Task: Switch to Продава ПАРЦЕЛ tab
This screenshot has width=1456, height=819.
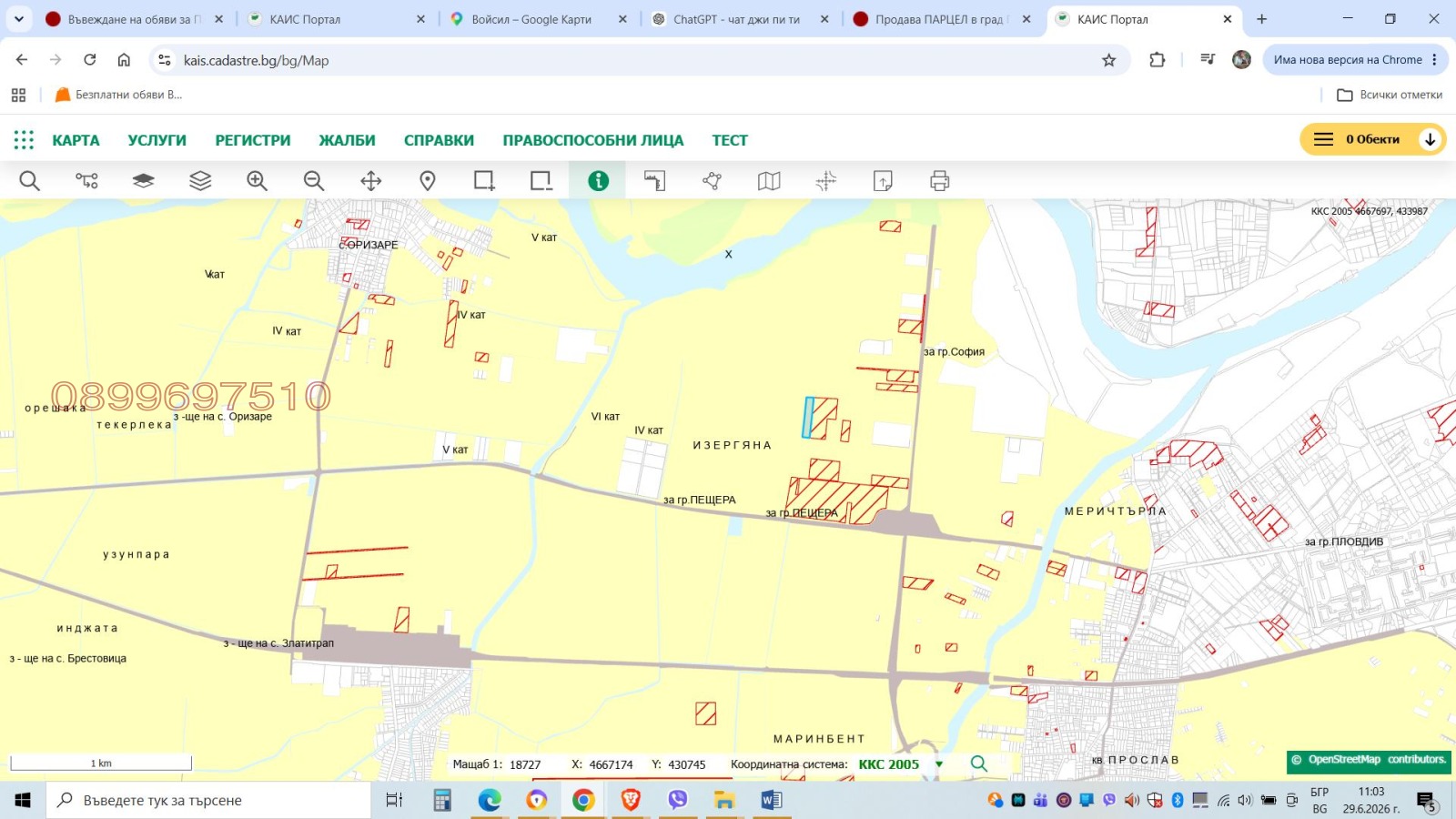Action: coord(943,19)
